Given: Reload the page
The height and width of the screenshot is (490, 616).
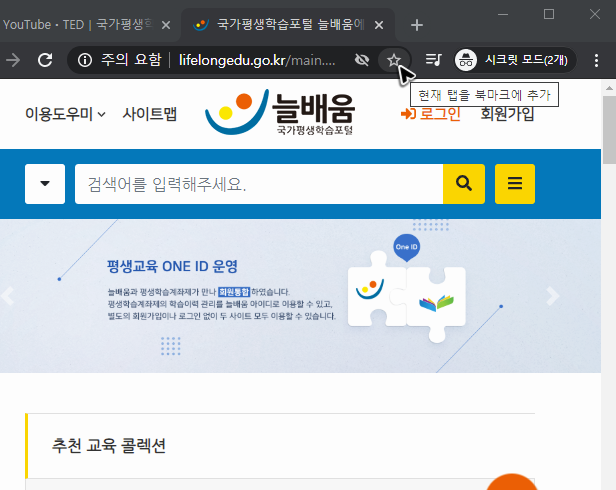Looking at the screenshot, I should pos(45,60).
